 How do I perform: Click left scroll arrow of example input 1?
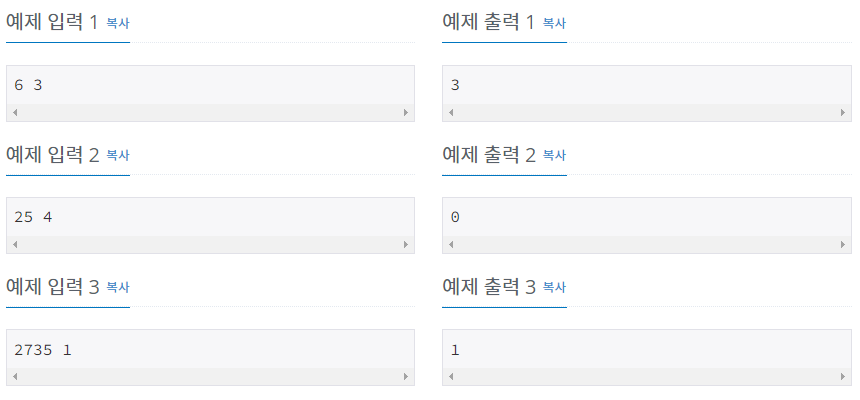15,112
